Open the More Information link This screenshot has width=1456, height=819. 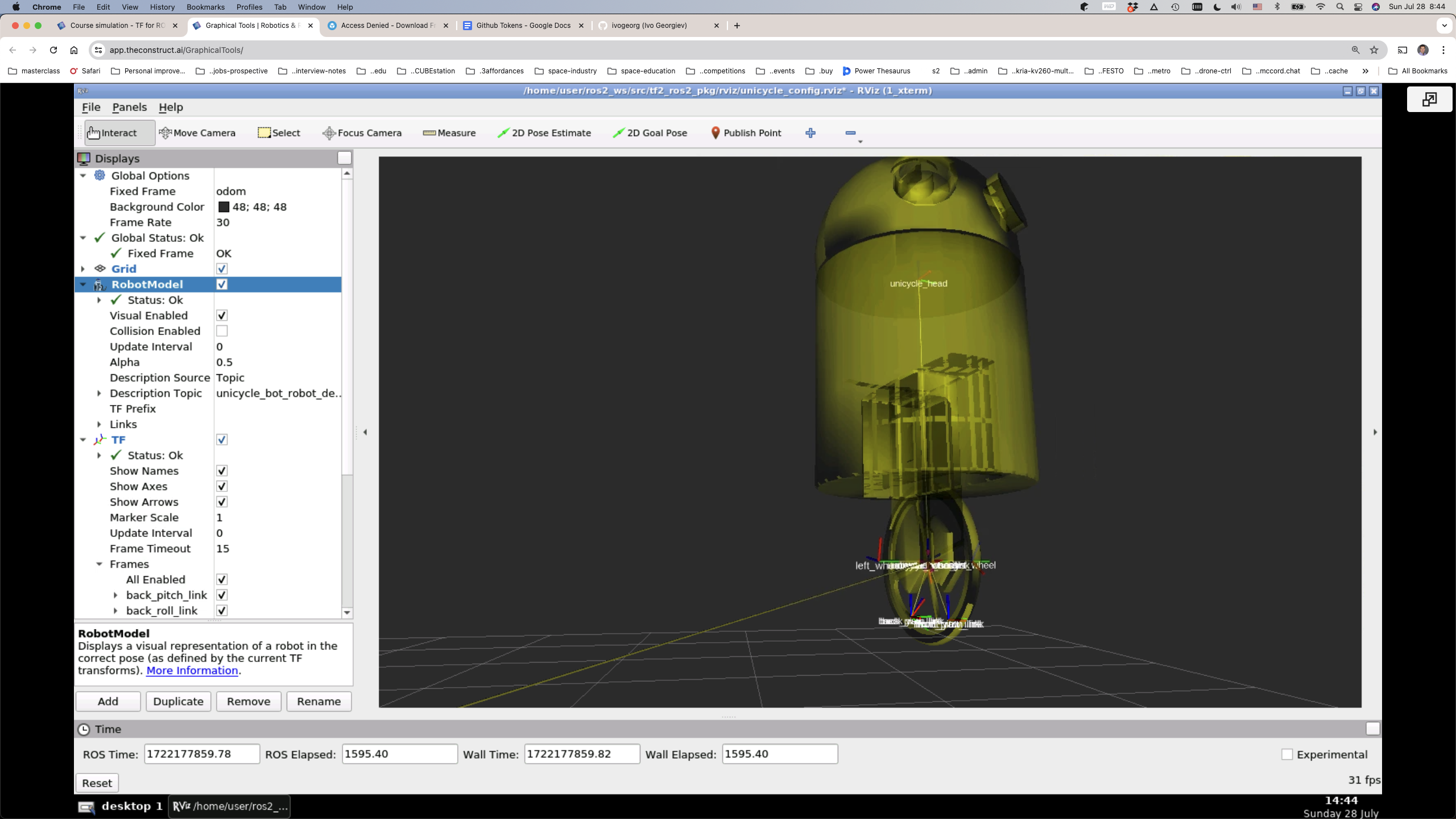192,671
